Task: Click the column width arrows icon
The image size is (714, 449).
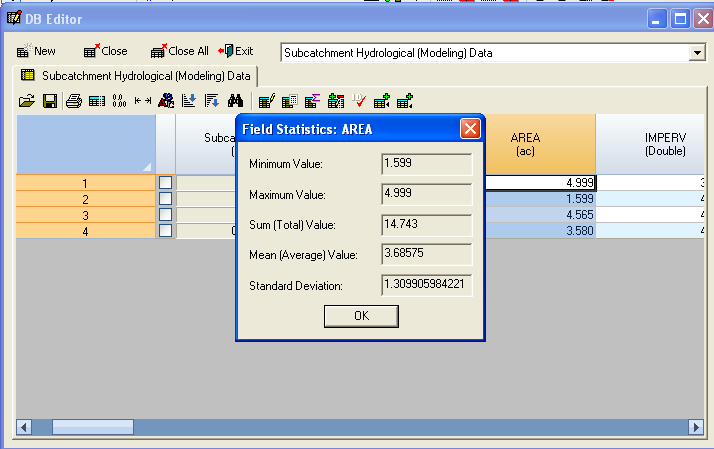Action: click(x=143, y=101)
